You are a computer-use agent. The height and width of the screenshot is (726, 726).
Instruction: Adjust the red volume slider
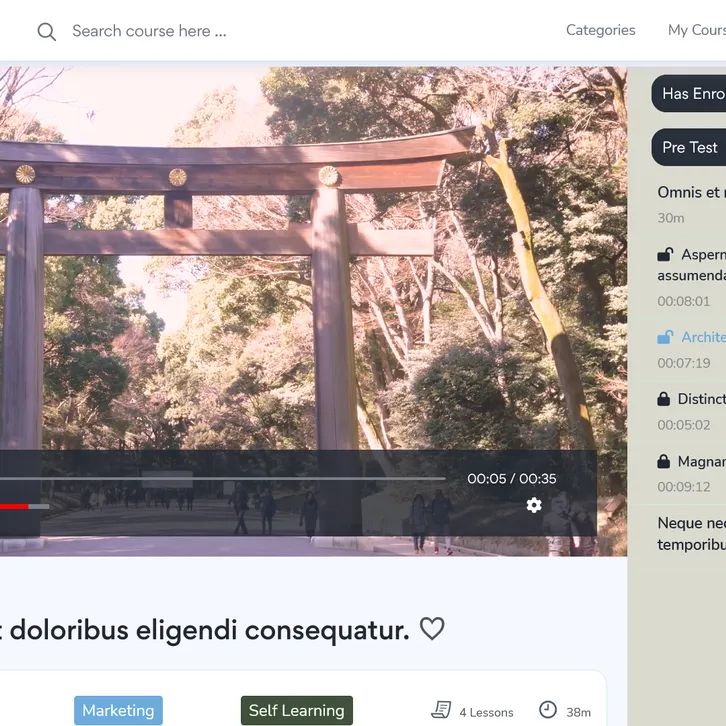(x=20, y=506)
